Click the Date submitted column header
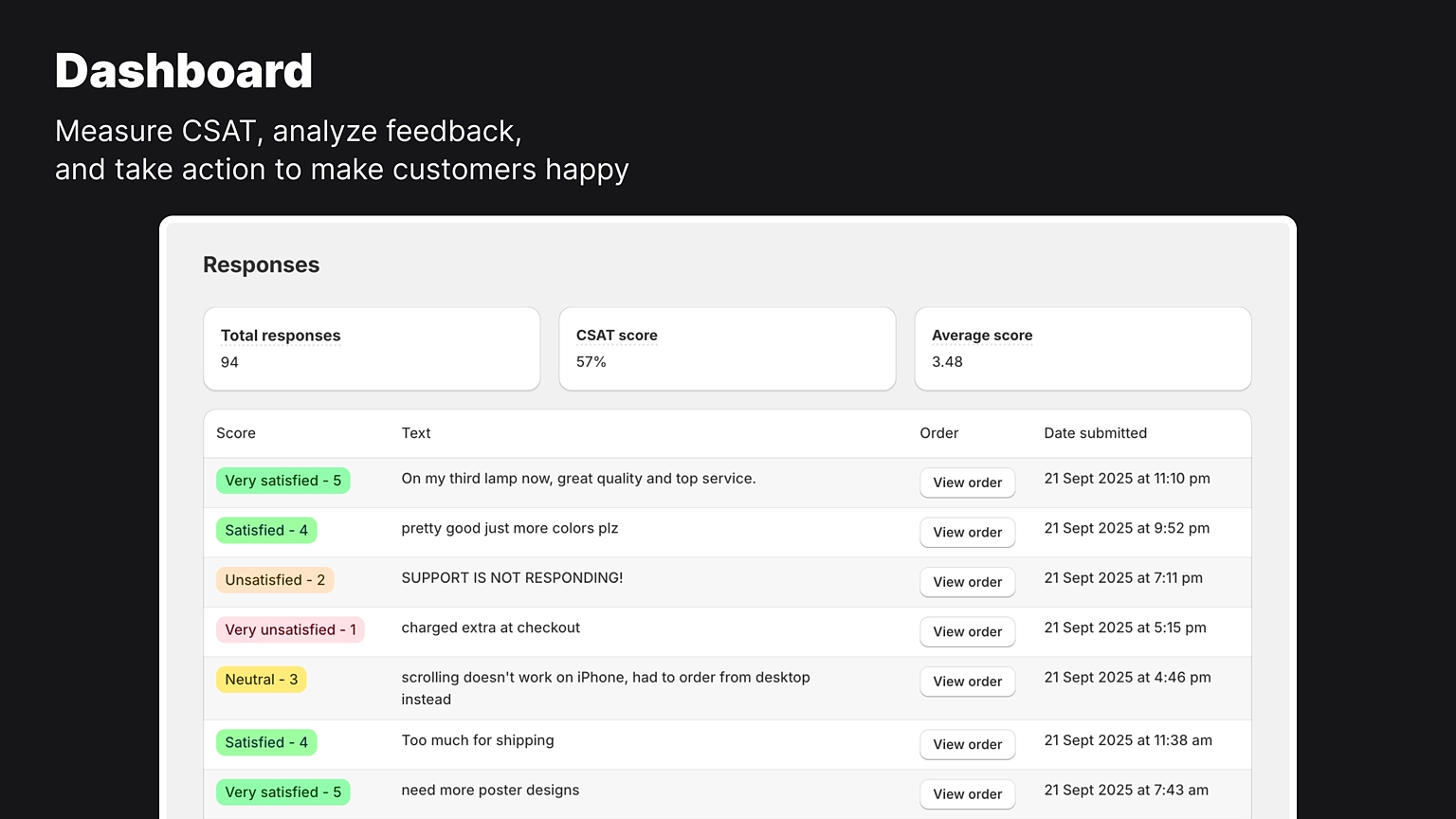Viewport: 1456px width, 819px height. 1095,433
